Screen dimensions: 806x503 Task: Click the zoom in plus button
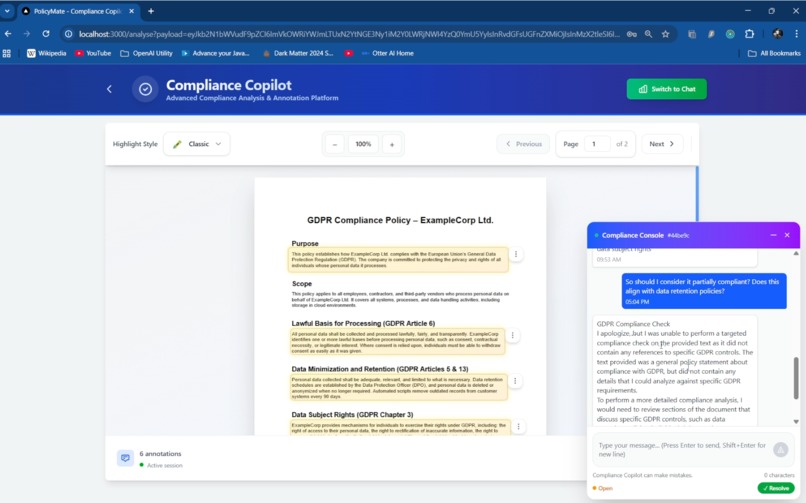coord(392,144)
